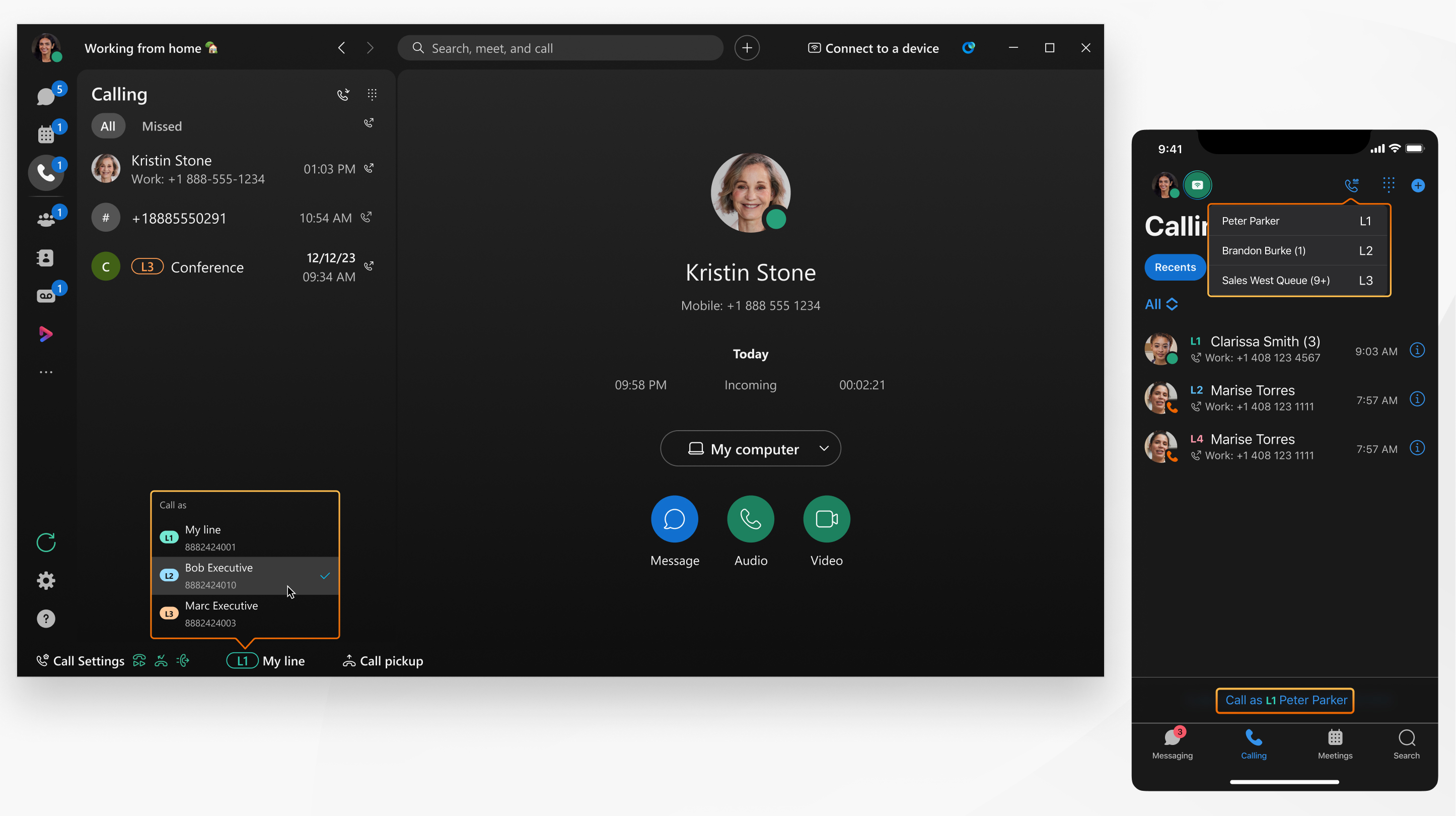Viewport: 1456px width, 816px height.
Task: Open the Voicemail icon in the sidebar
Action: pyautogui.click(x=46, y=296)
